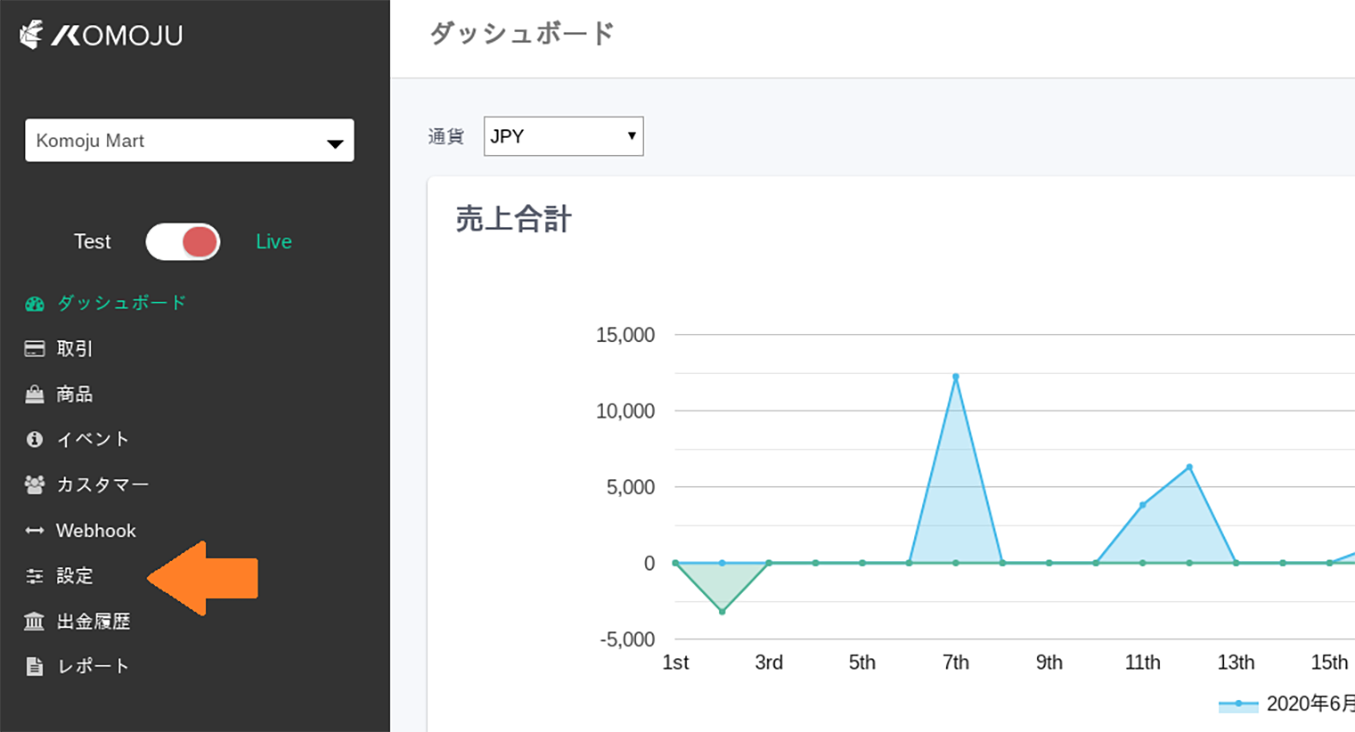This screenshot has width=1355, height=732.
Task: Open the Webhook page
Action: point(96,531)
